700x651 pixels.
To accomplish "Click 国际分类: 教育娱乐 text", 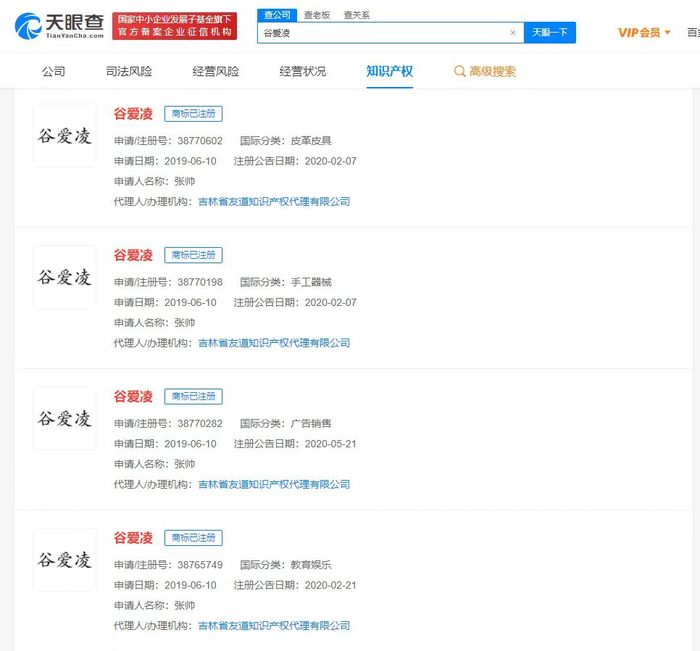I will (286, 565).
